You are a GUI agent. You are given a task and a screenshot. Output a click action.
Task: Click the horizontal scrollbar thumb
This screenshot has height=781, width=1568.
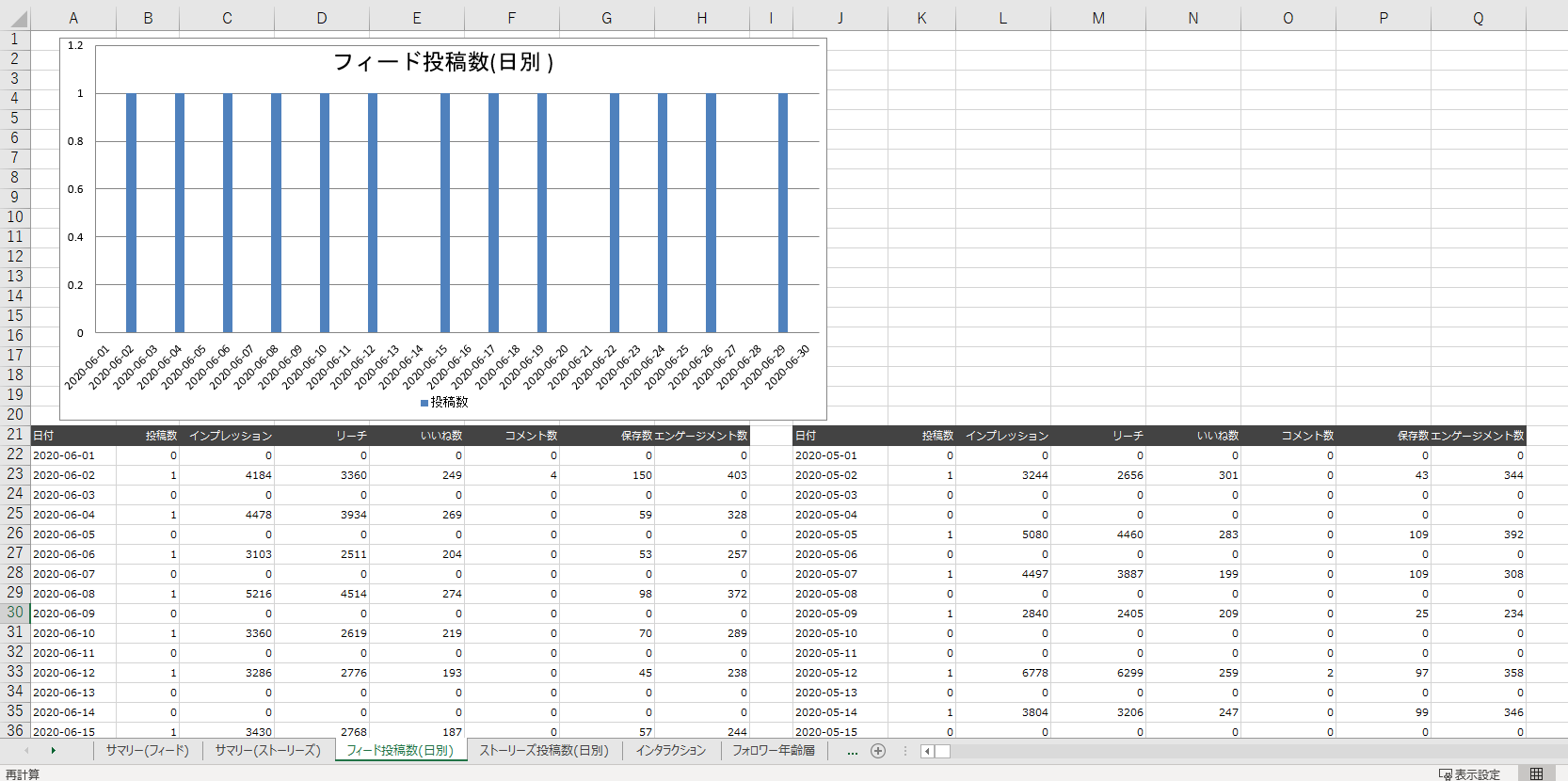pyautogui.click(x=942, y=751)
